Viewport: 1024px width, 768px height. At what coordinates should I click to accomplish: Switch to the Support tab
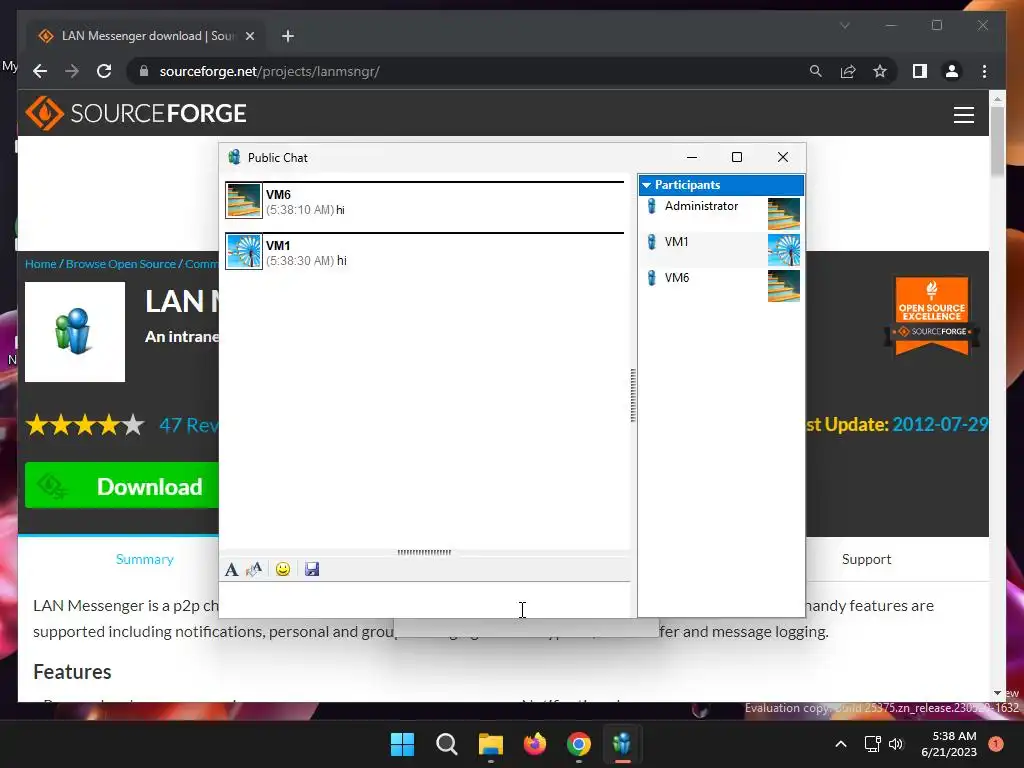pos(866,559)
